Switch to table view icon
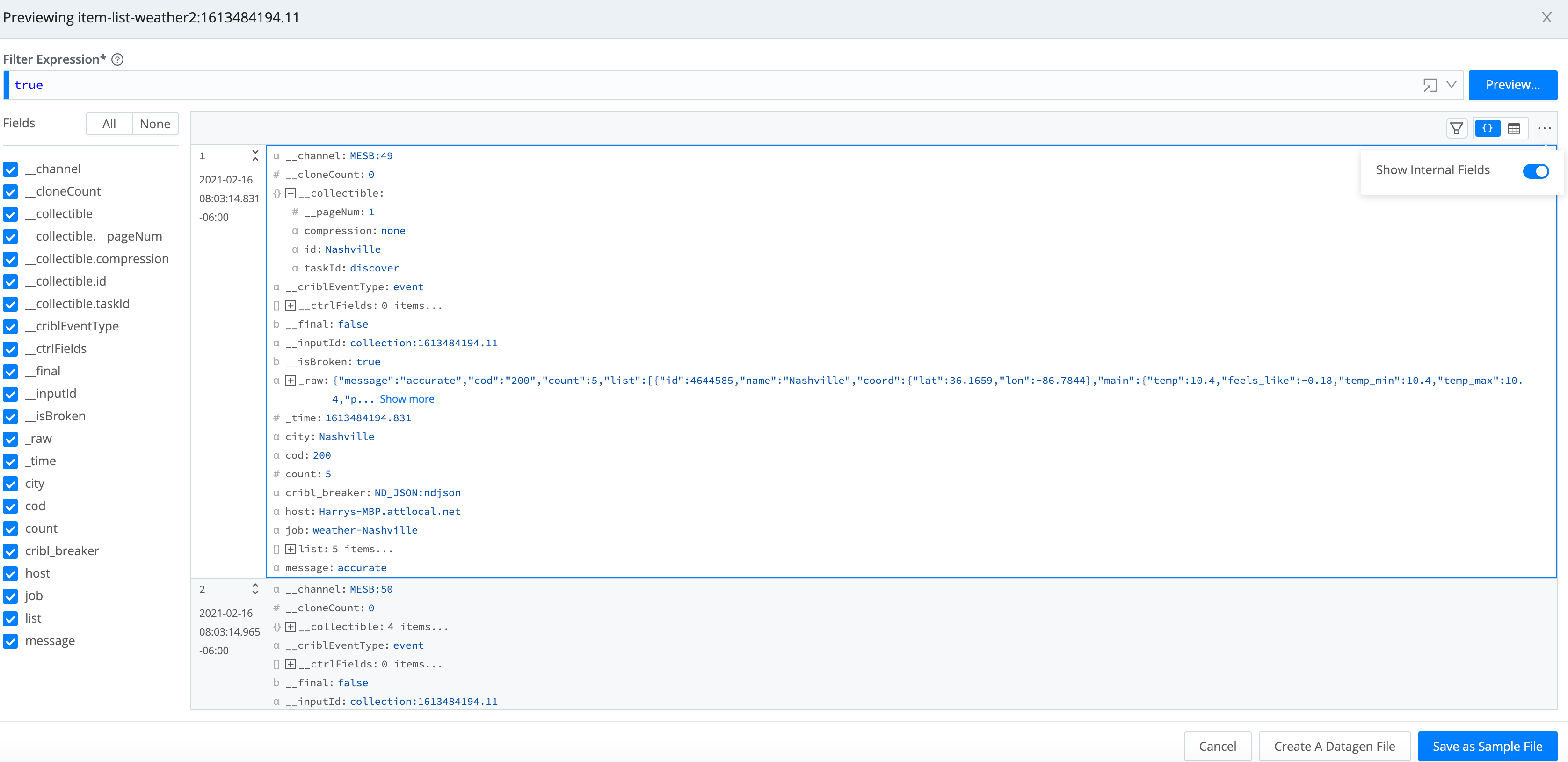 pyautogui.click(x=1514, y=129)
